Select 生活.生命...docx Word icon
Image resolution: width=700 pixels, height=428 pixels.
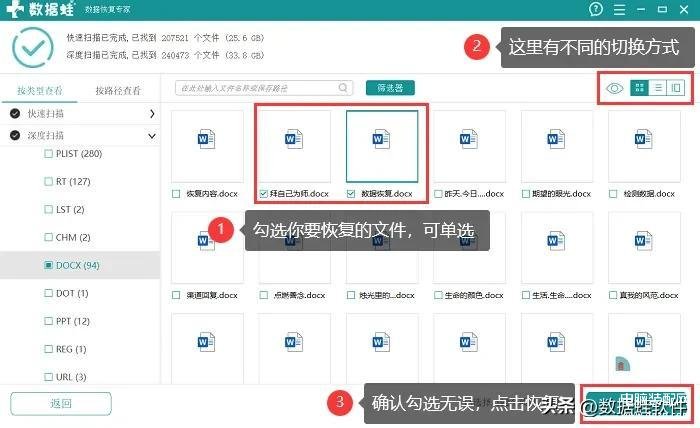(x=557, y=241)
